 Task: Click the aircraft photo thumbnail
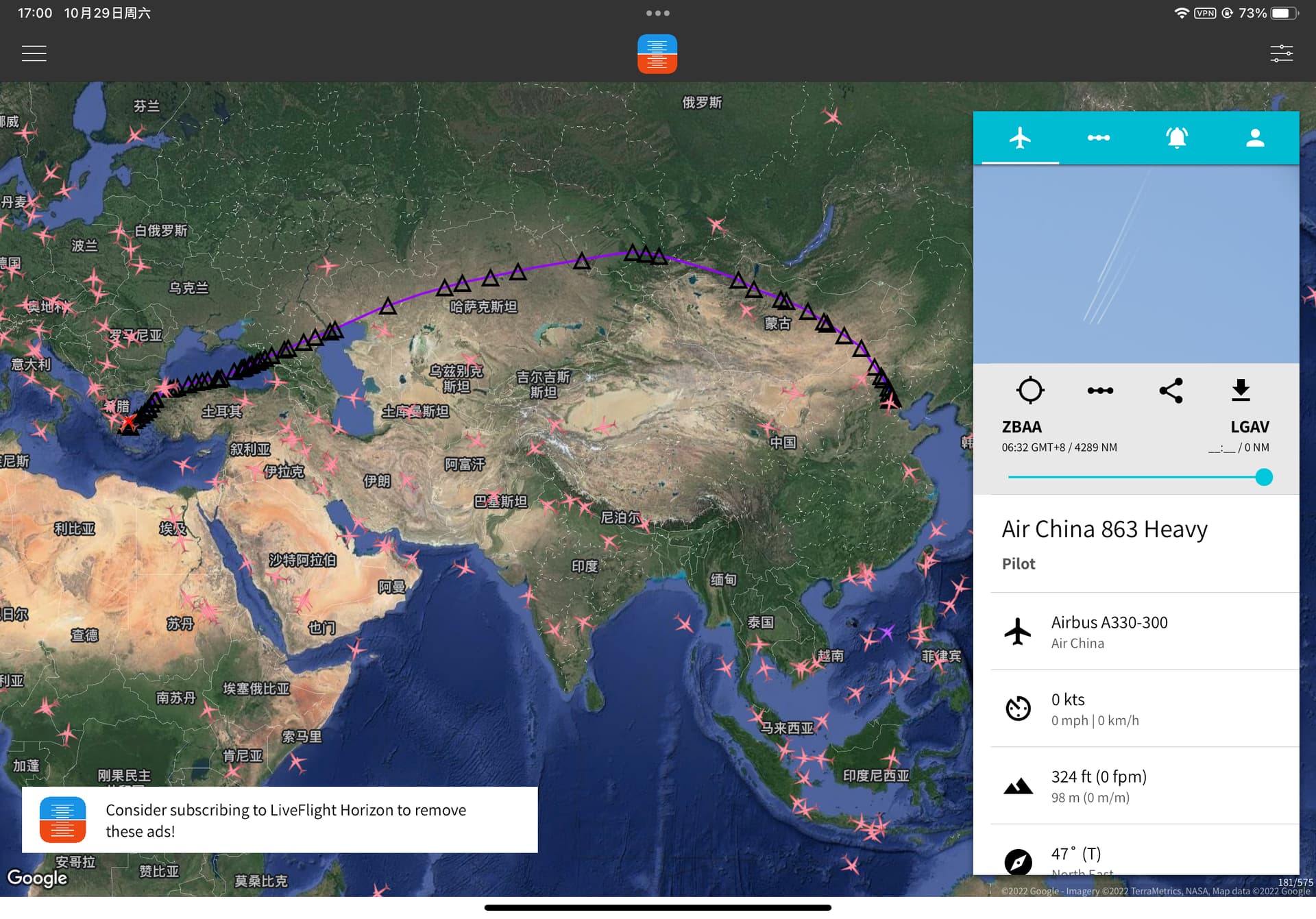1136,264
